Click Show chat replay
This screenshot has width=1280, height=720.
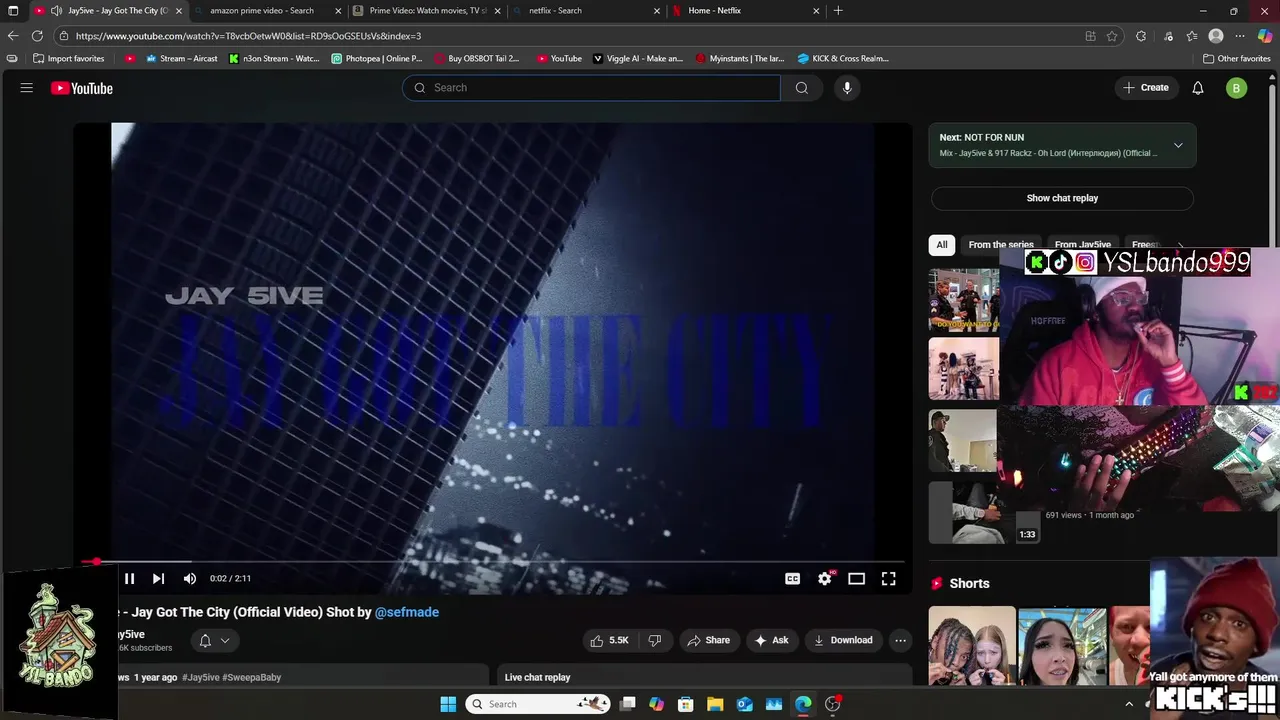click(x=1062, y=198)
